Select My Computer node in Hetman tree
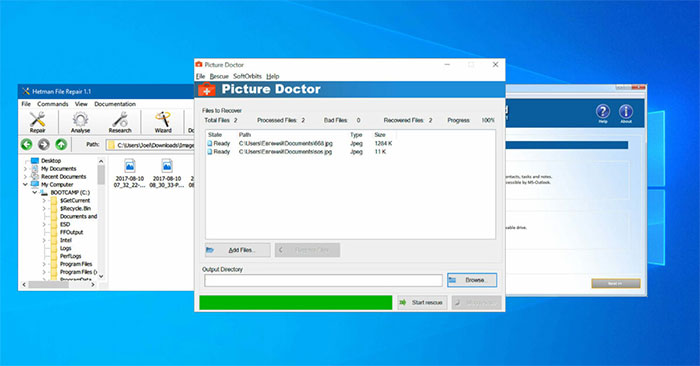 [x=57, y=184]
